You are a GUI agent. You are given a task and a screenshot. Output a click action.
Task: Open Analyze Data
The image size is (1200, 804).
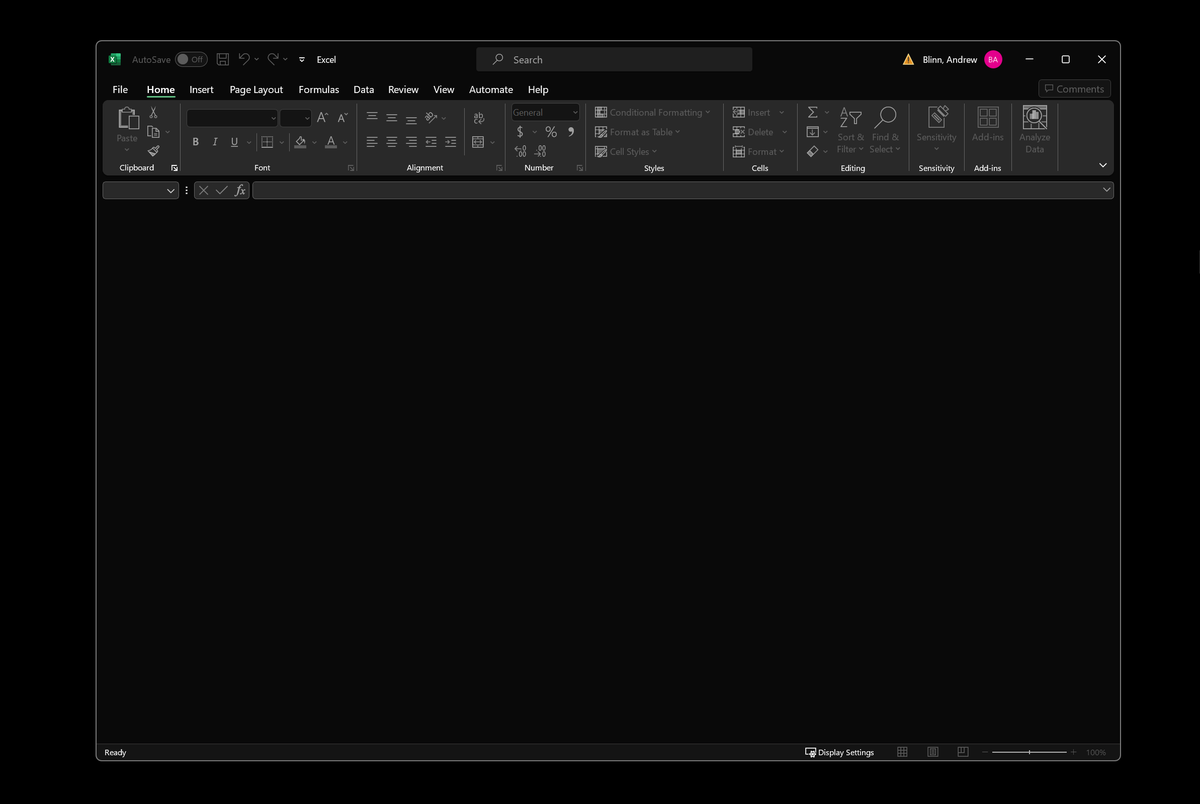click(1034, 130)
